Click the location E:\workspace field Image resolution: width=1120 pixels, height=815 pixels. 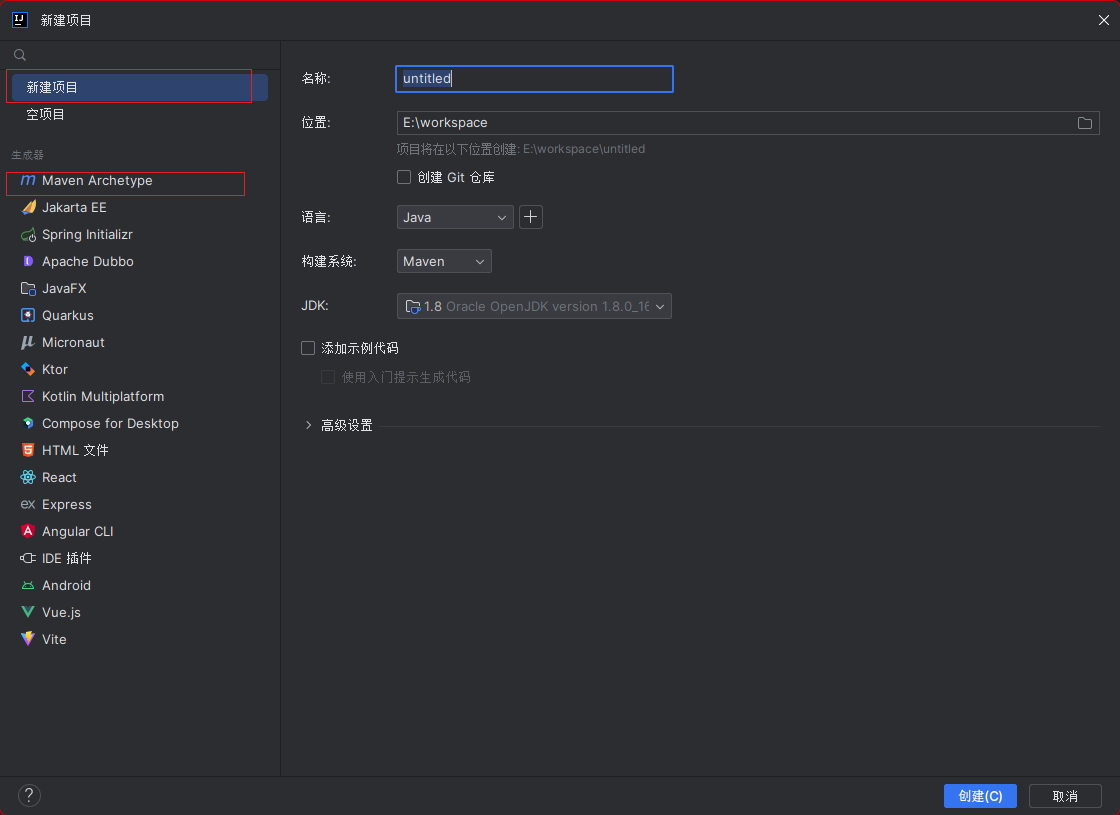coord(748,123)
